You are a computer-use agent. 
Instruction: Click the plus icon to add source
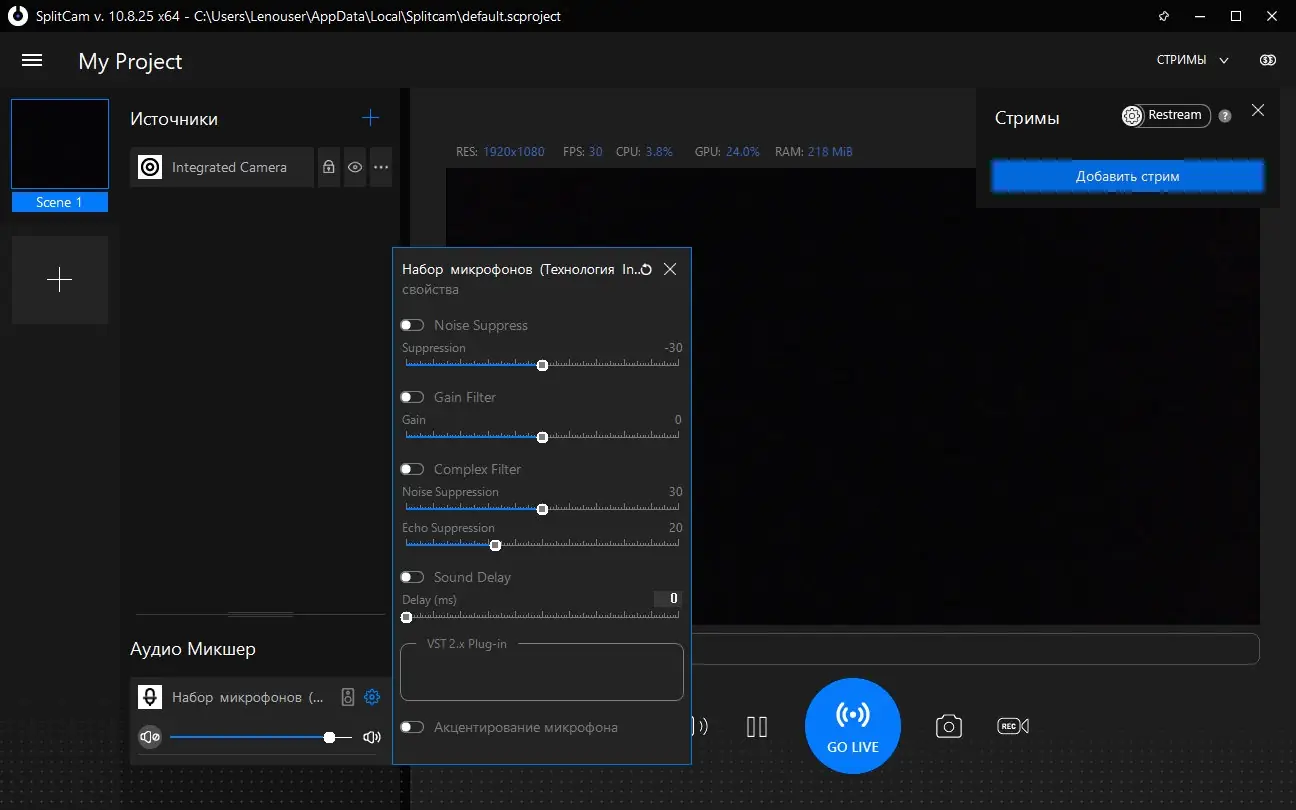coord(370,118)
